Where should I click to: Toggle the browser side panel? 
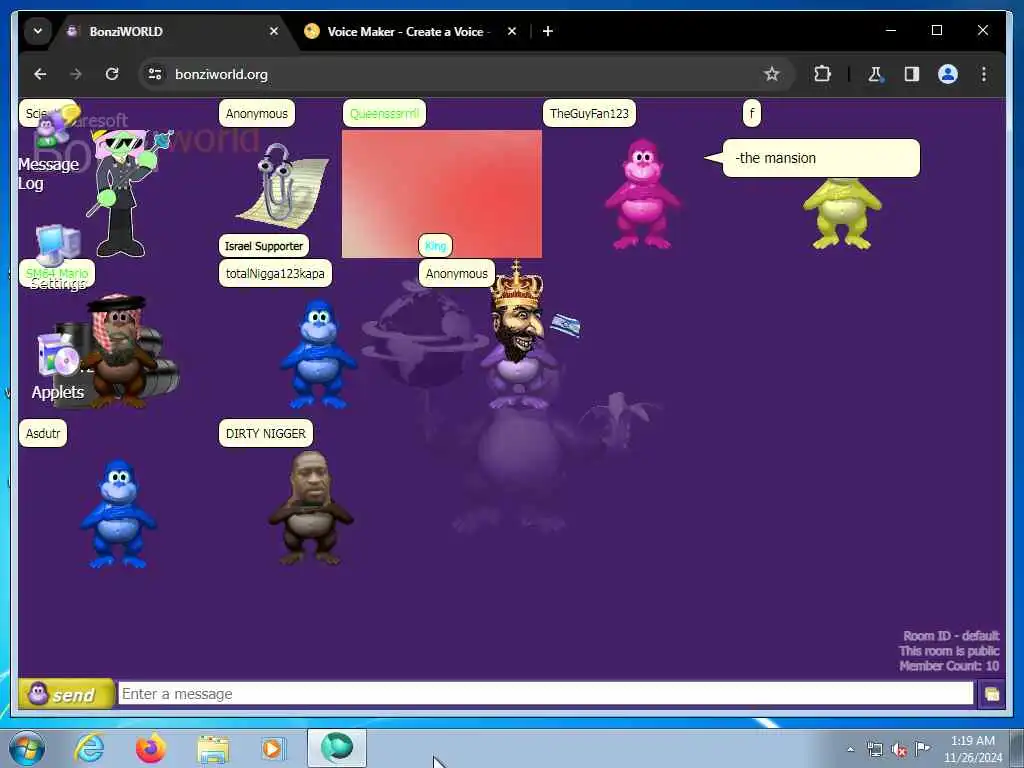pyautogui.click(x=912, y=74)
